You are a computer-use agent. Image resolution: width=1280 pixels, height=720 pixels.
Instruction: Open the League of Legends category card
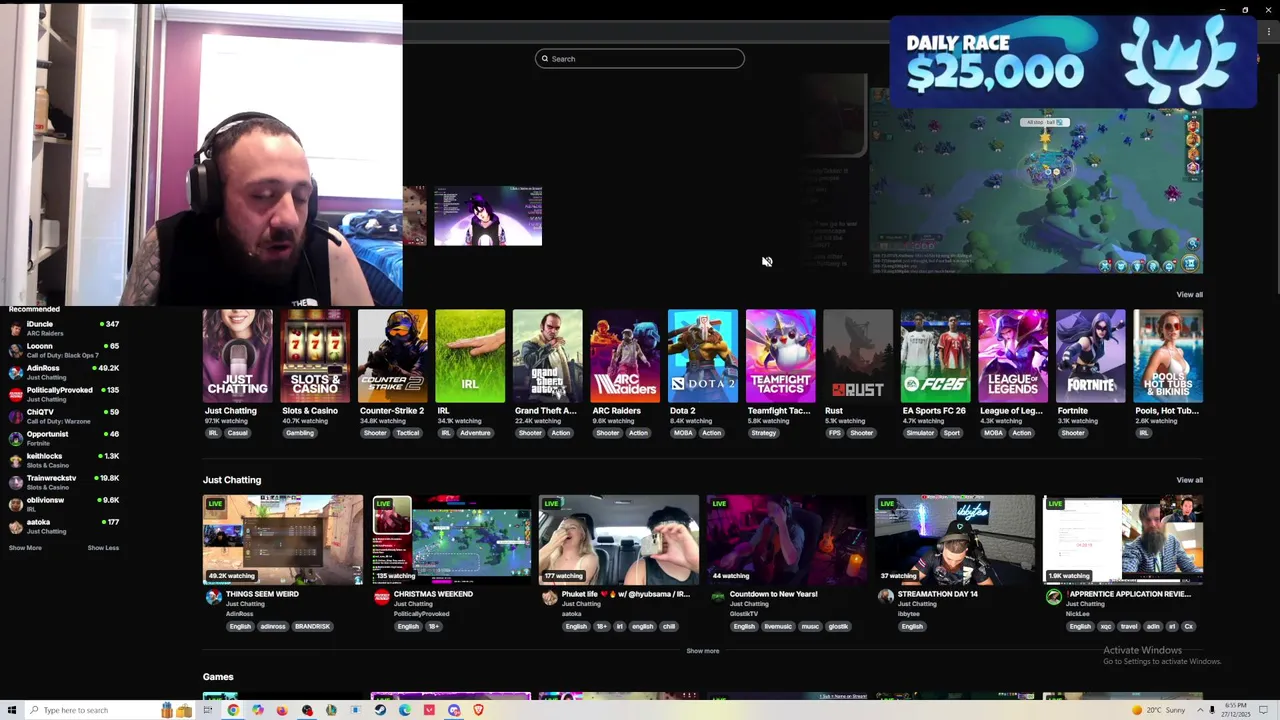click(1013, 356)
